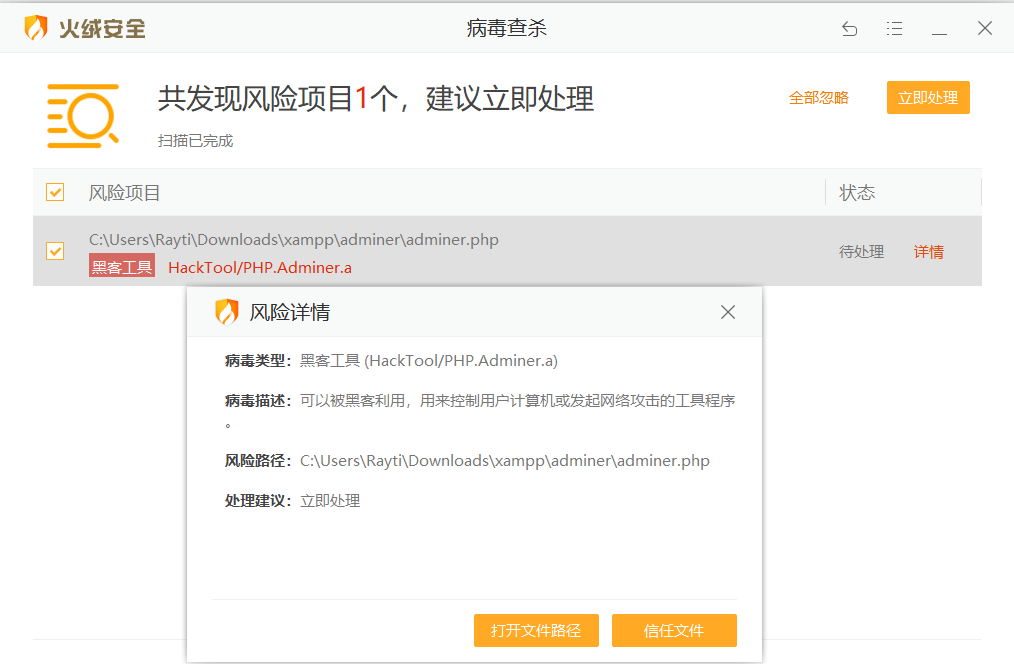Viewport: 1014px width, 664px height.
Task: Click the 风险路径 value in dialog
Action: [504, 461]
